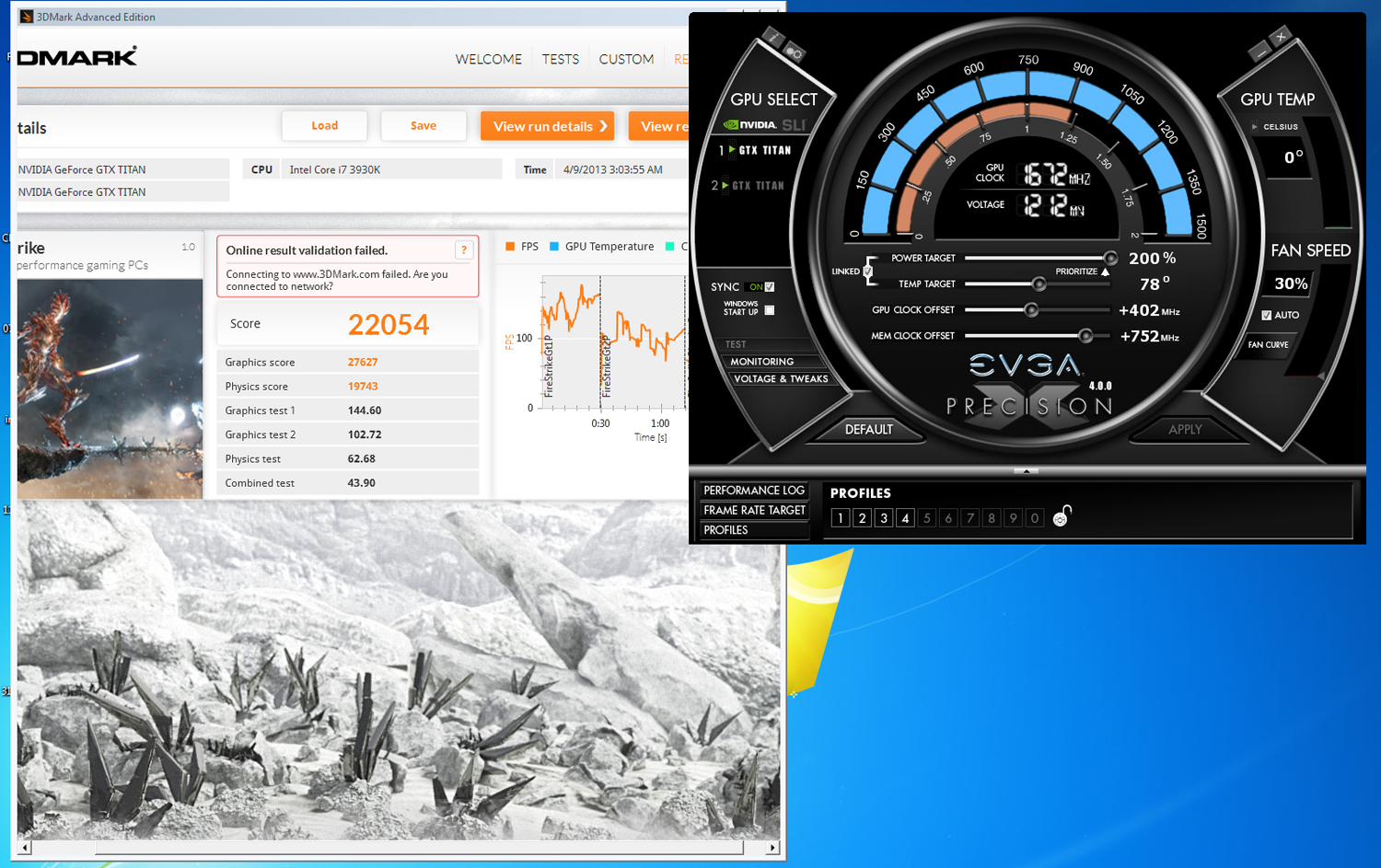Open the TESTS tab in 3DMark
The image size is (1381, 868).
point(561,59)
